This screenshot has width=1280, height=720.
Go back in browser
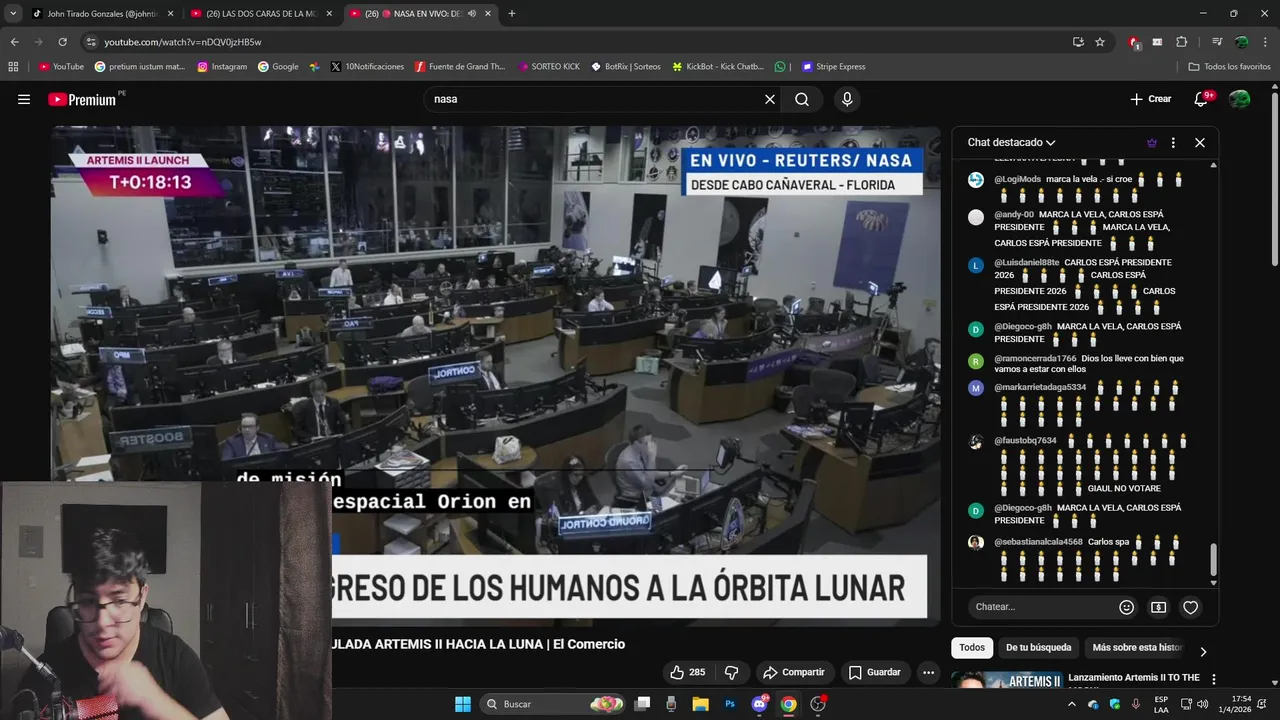(x=14, y=42)
